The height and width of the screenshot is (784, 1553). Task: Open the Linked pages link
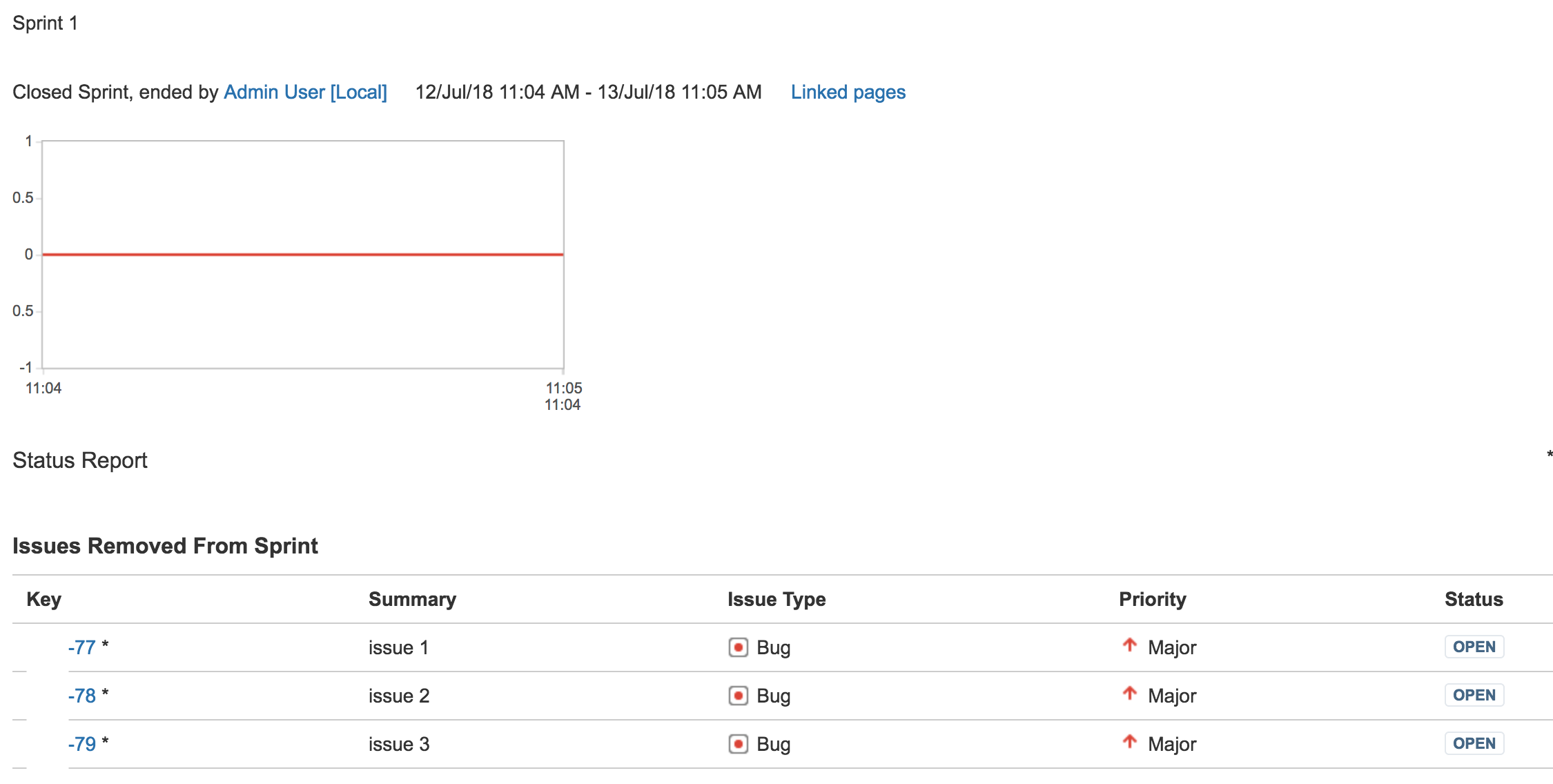tap(848, 92)
